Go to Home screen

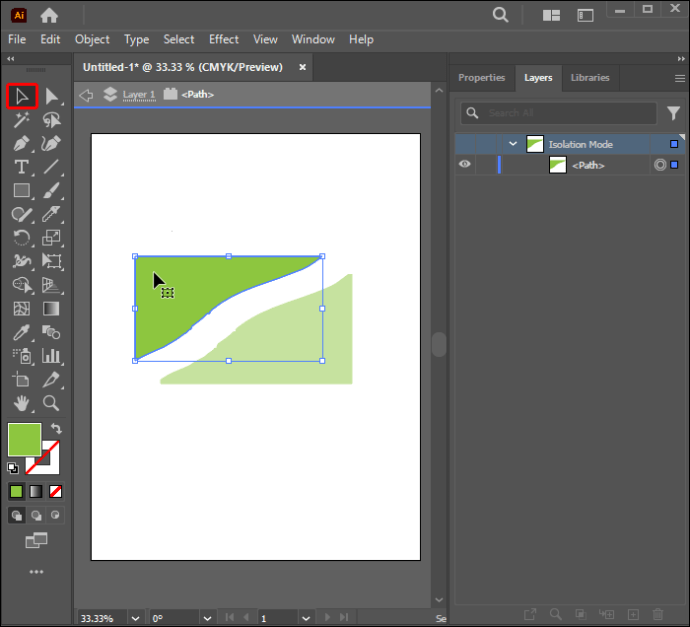pyautogui.click(x=49, y=16)
